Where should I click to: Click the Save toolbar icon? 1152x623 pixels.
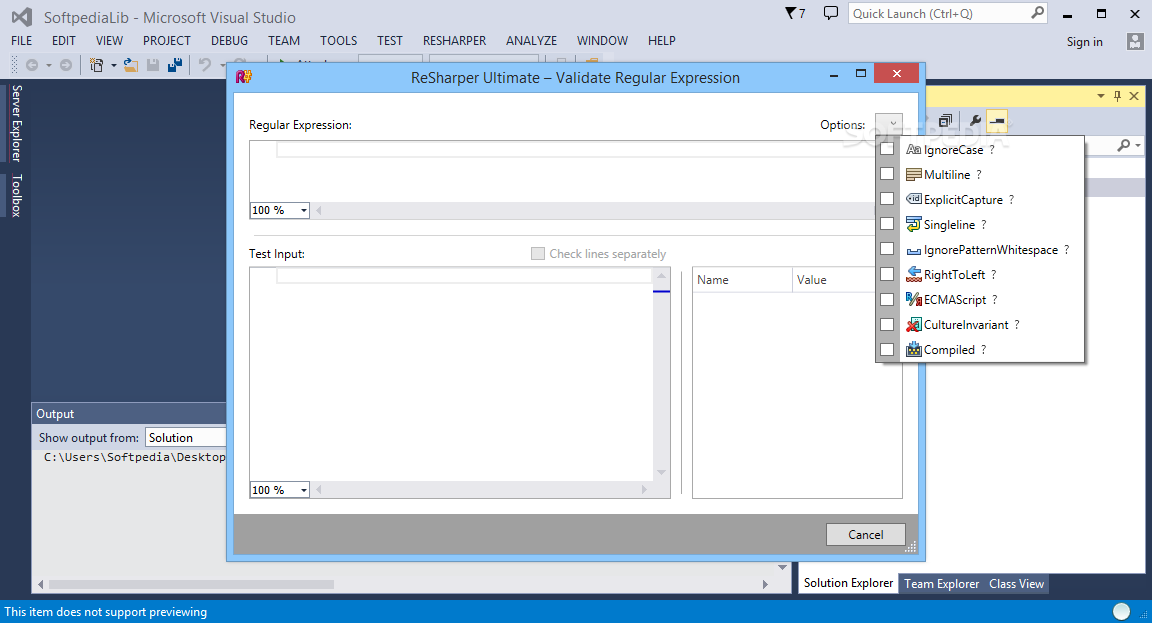click(x=153, y=65)
